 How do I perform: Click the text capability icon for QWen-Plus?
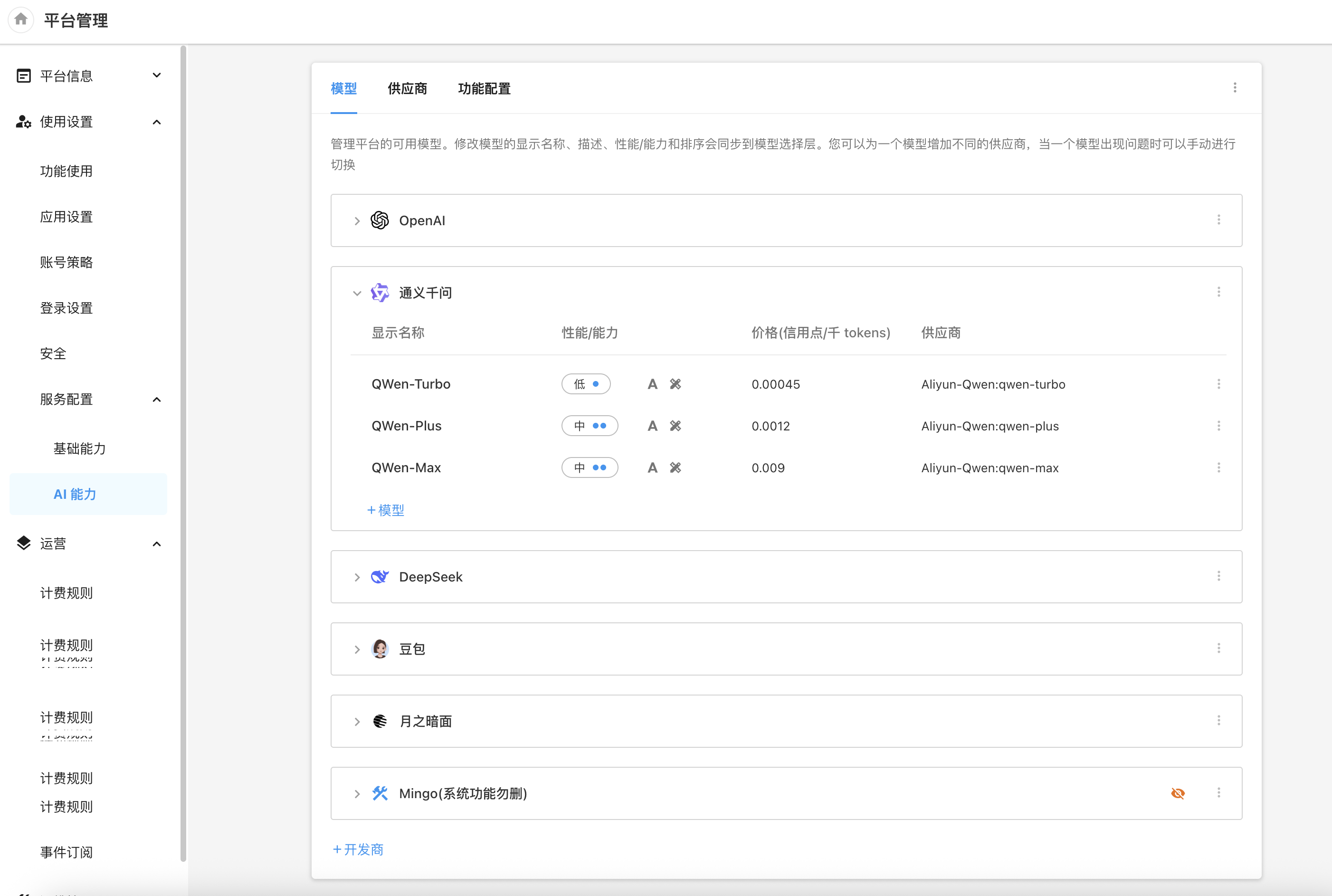click(x=652, y=426)
